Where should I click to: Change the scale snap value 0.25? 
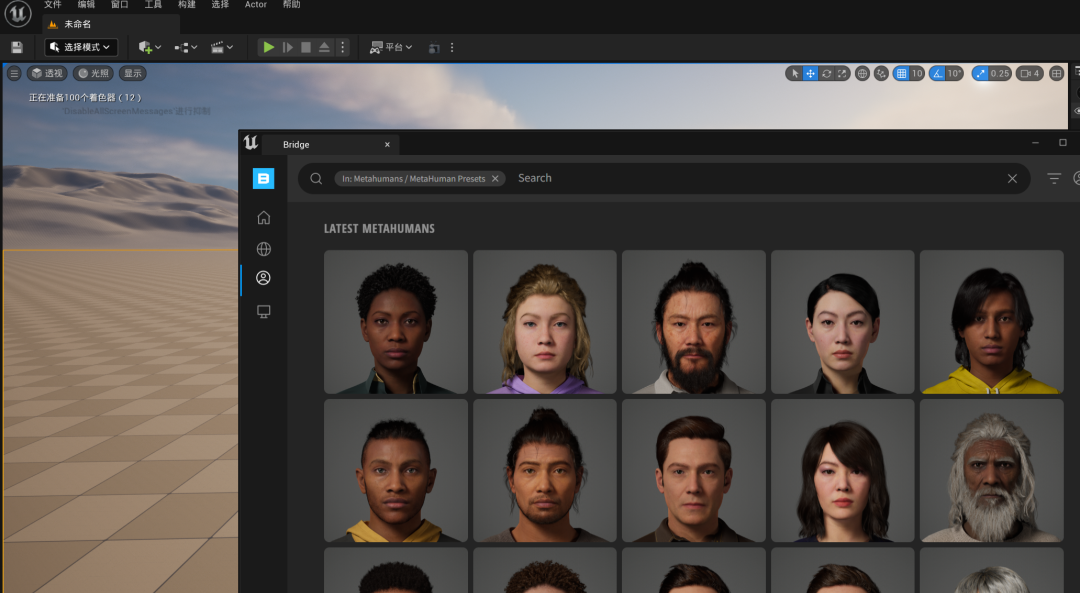click(x=1000, y=74)
